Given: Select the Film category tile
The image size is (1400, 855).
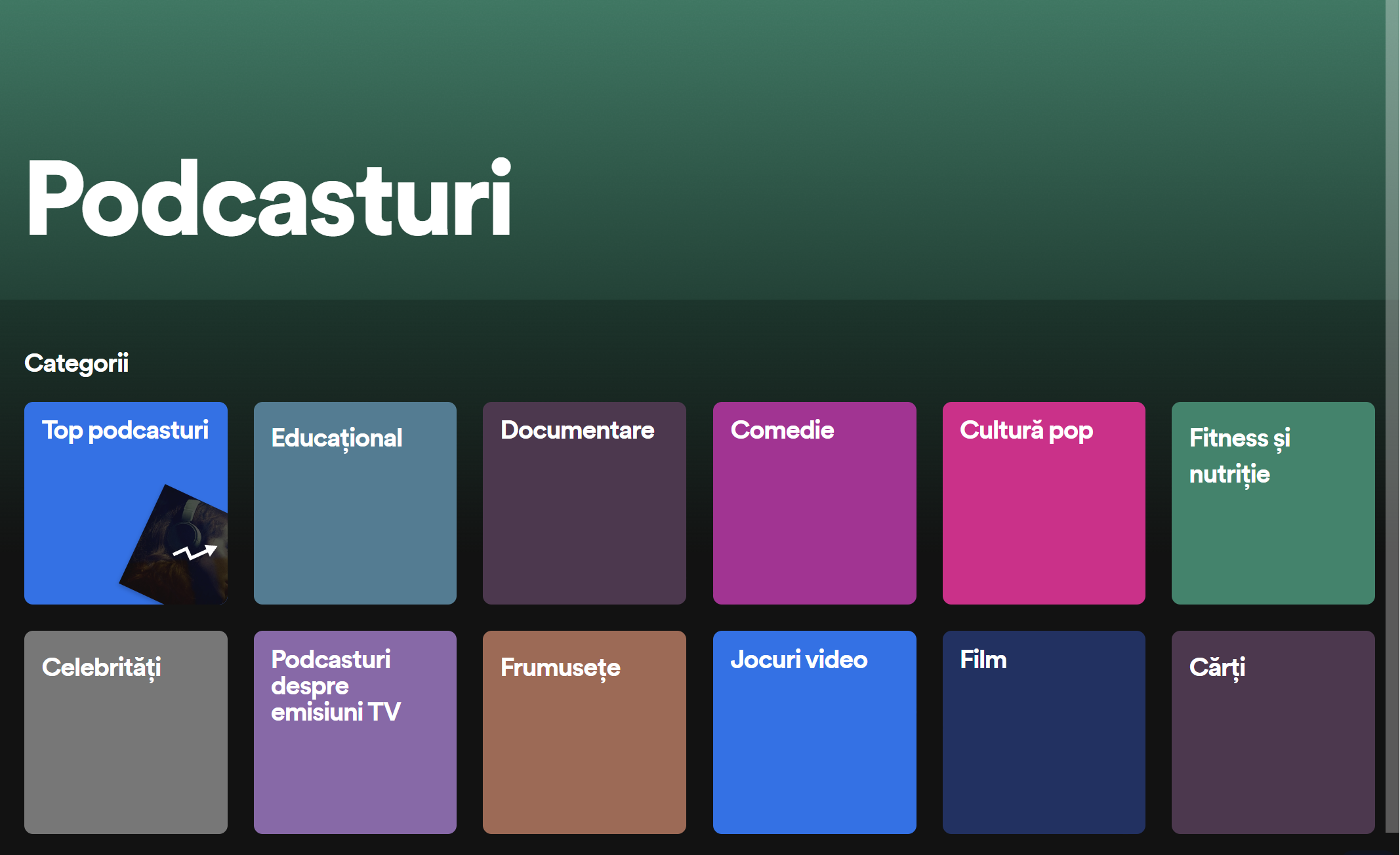Looking at the screenshot, I should 1043,732.
